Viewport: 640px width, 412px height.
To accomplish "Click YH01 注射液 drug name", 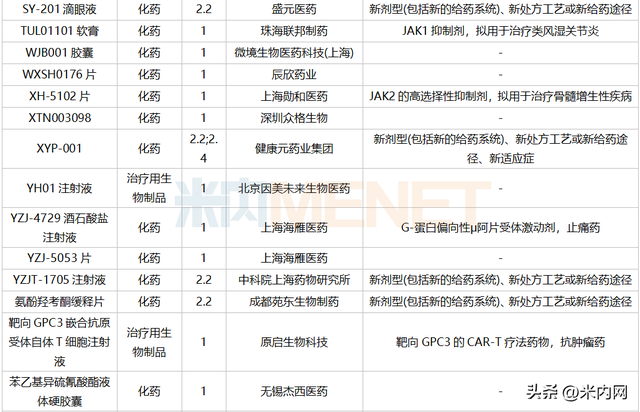I will 60,188.
